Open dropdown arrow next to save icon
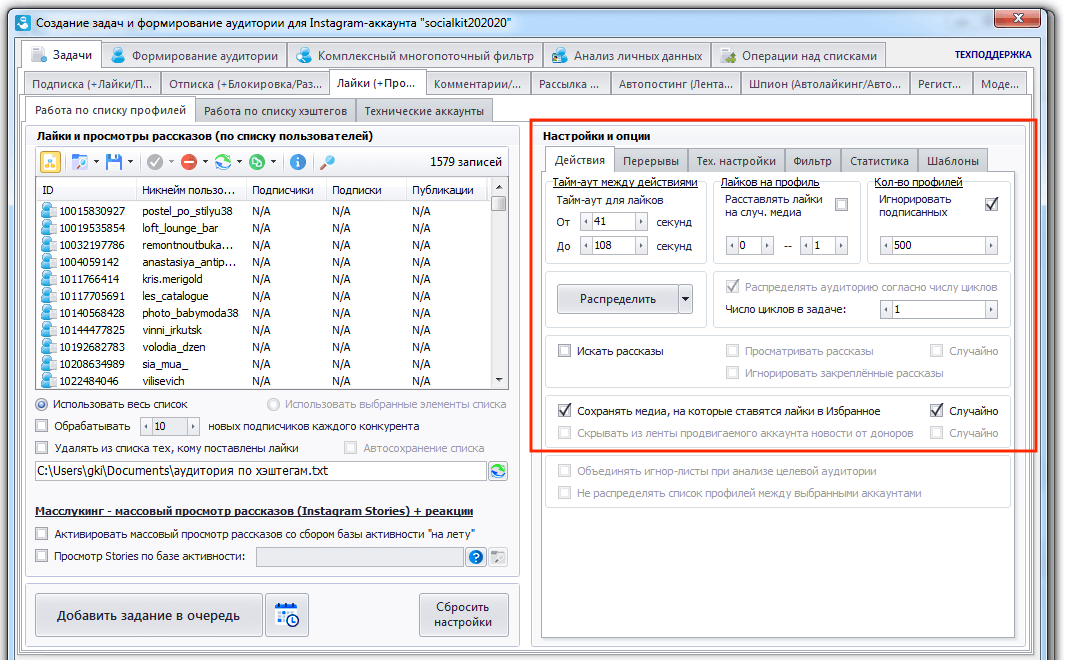This screenshot has height=660, width=1066. (130, 162)
